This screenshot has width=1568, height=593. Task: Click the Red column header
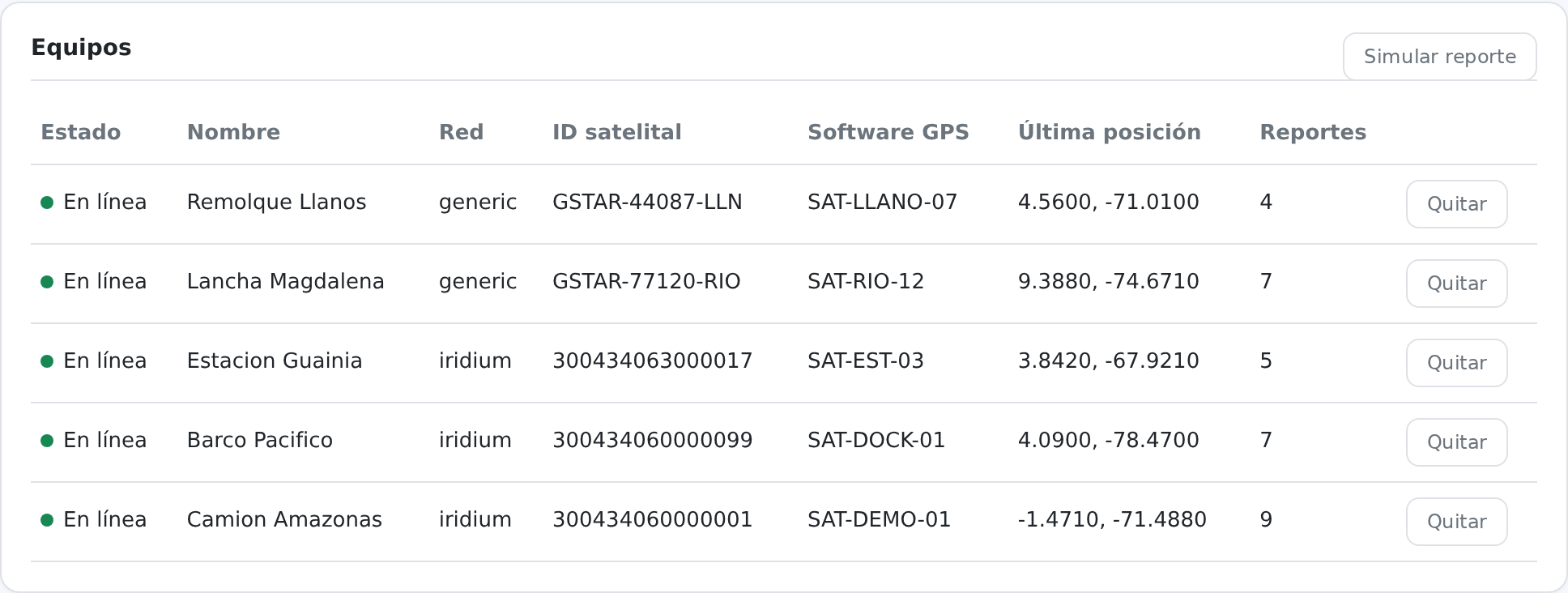[x=461, y=132]
